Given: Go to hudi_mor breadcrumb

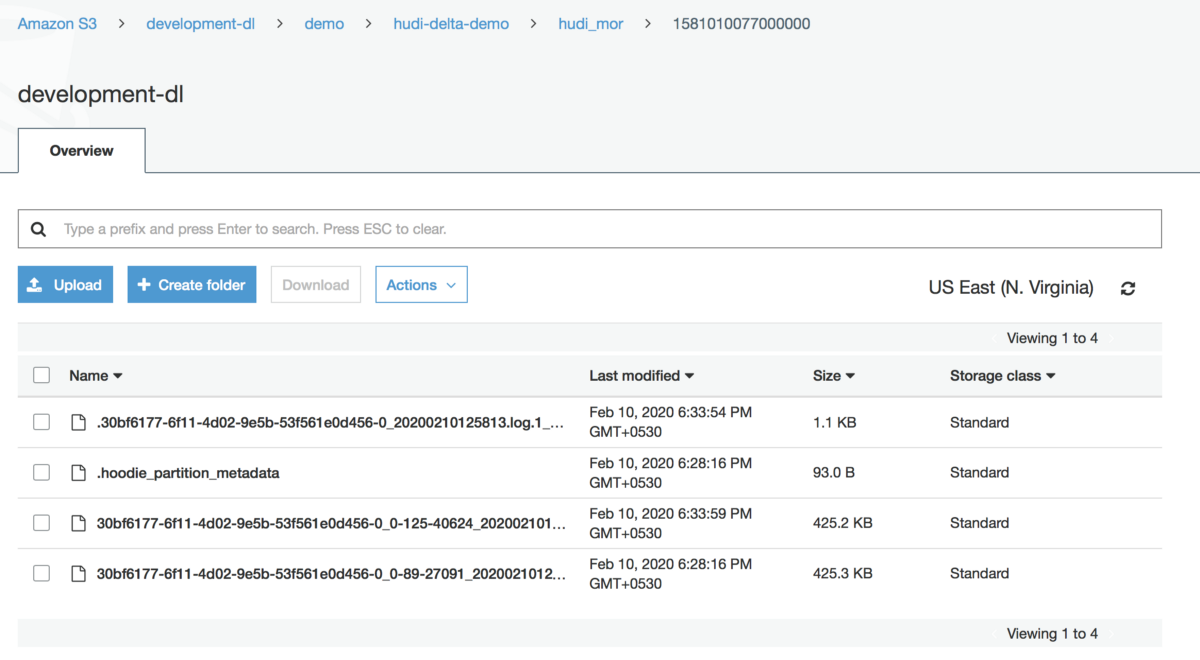Looking at the screenshot, I should click(591, 23).
